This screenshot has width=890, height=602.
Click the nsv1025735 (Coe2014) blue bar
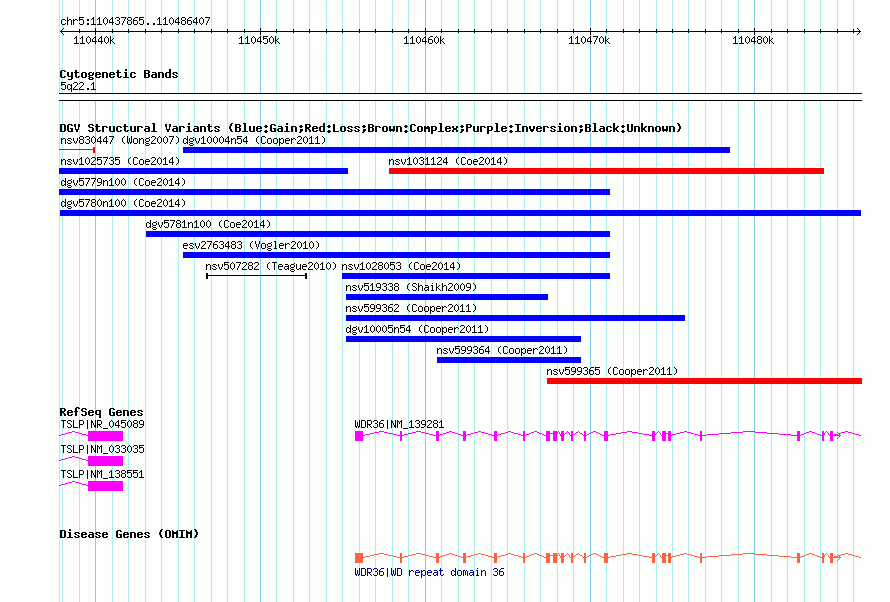(x=204, y=171)
